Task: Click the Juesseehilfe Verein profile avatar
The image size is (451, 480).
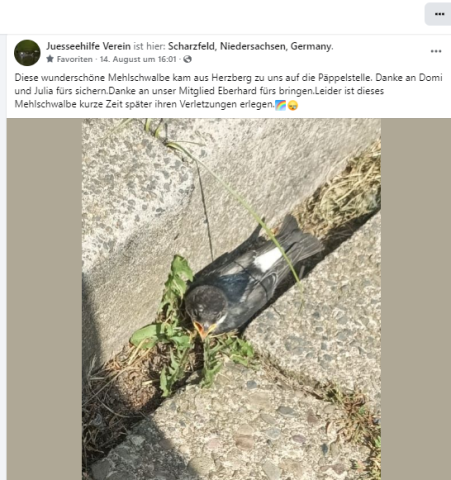Action: coord(27,53)
